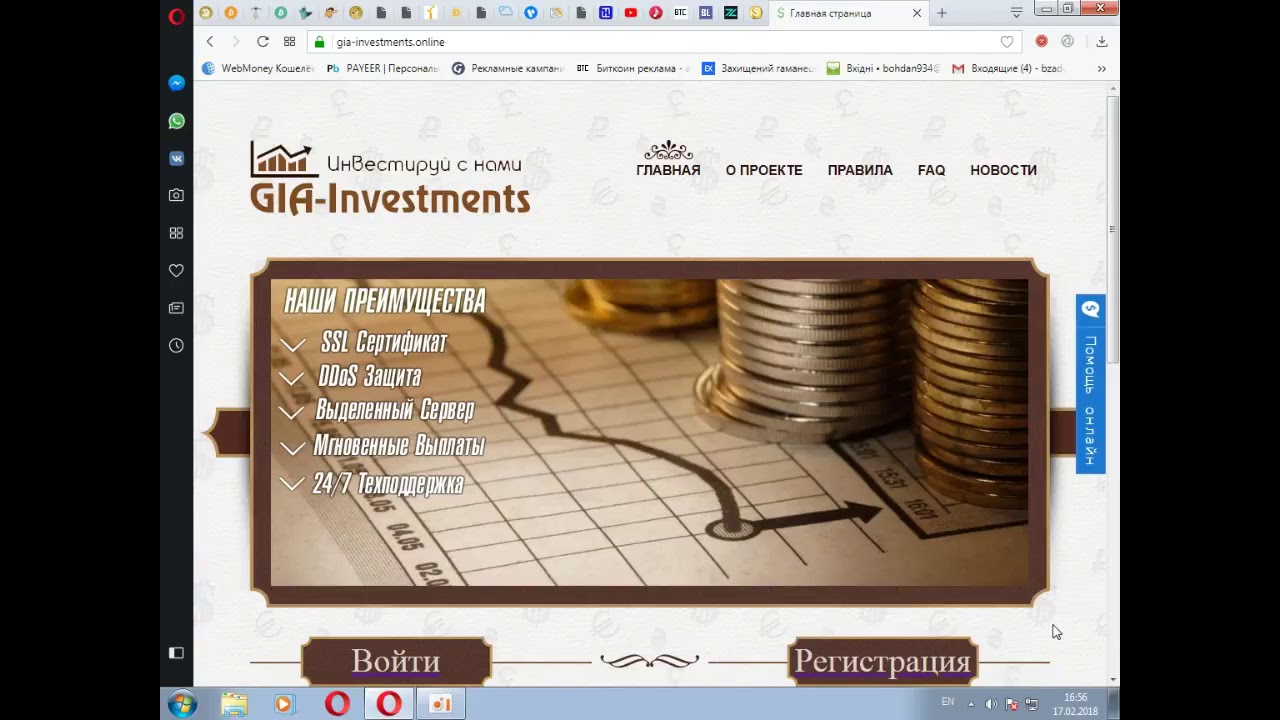
Task: Go back to the previous page
Action: tap(210, 42)
